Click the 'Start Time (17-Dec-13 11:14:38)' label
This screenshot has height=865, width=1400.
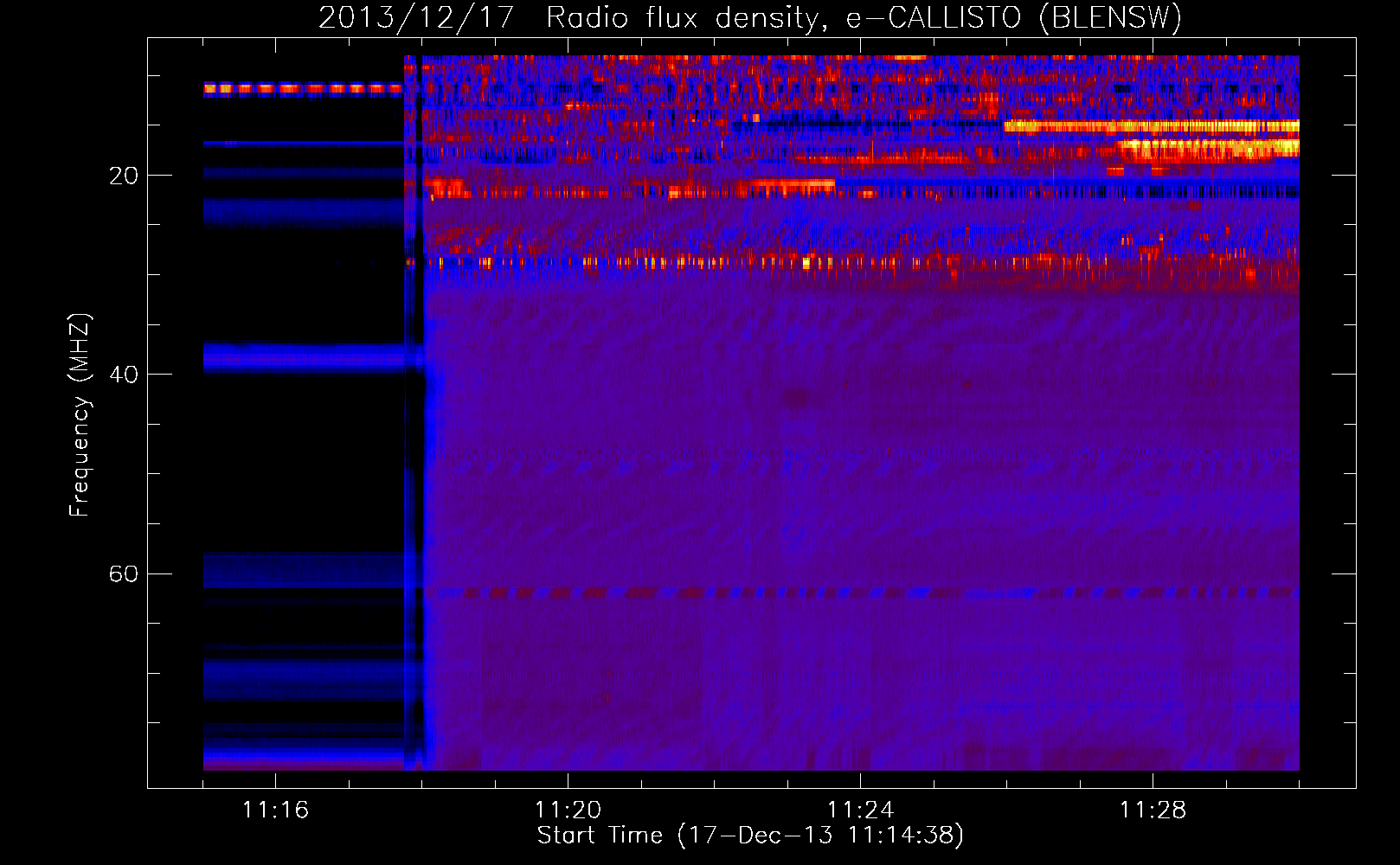pos(750,836)
